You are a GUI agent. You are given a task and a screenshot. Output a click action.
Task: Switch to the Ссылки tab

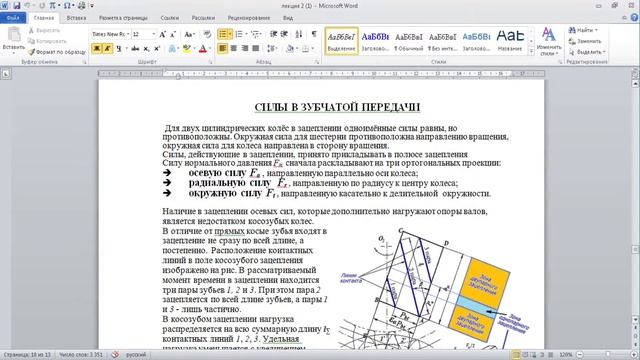tap(169, 18)
